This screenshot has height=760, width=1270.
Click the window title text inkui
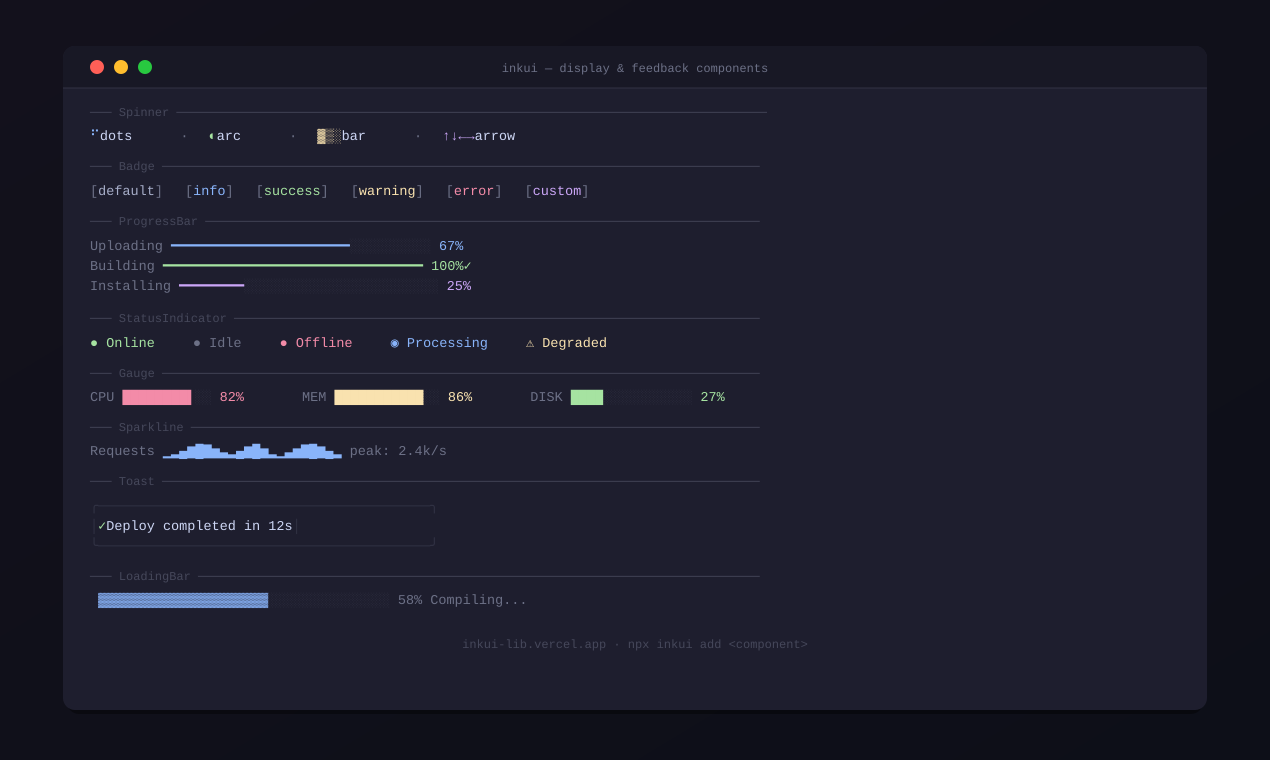coord(520,69)
